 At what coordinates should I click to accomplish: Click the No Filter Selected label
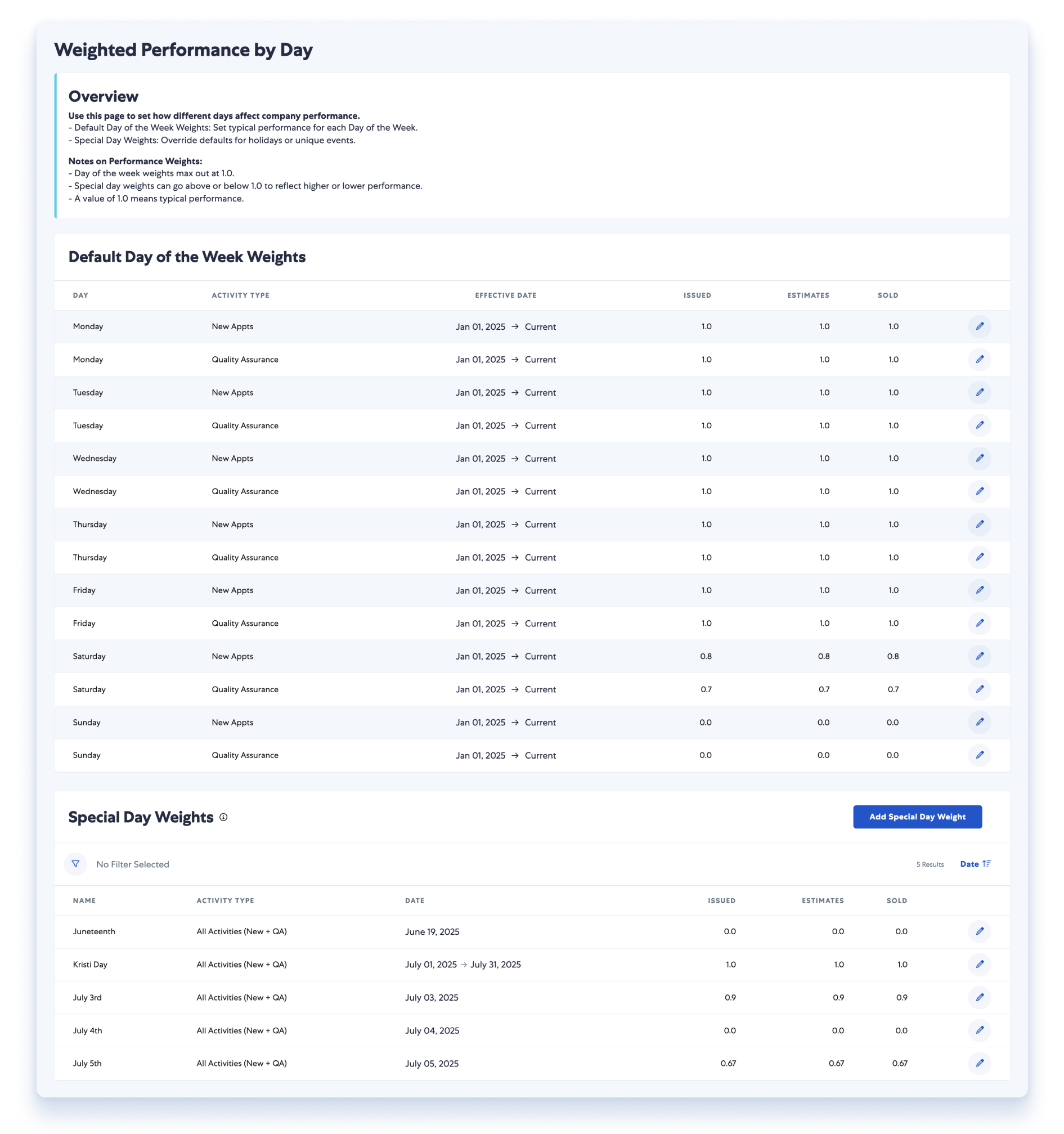(x=133, y=864)
